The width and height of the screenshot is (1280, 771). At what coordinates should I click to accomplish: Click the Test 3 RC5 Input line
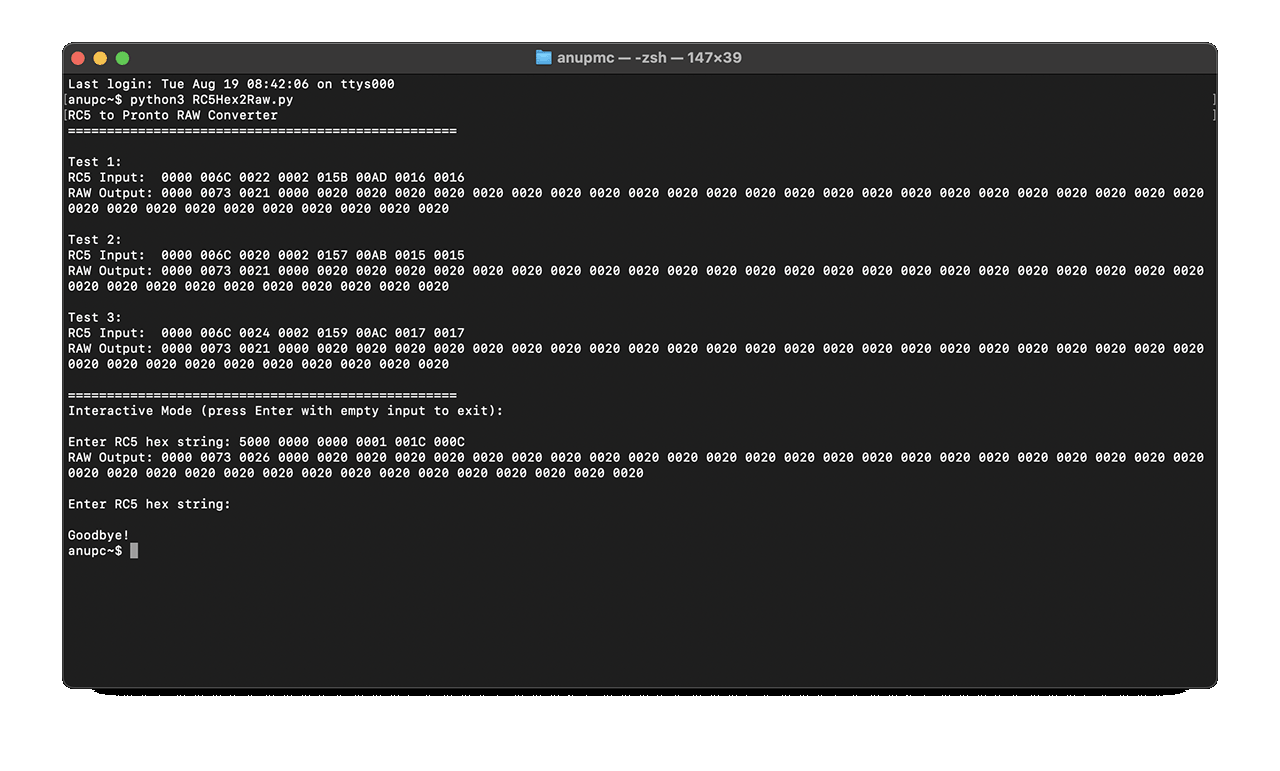point(266,333)
